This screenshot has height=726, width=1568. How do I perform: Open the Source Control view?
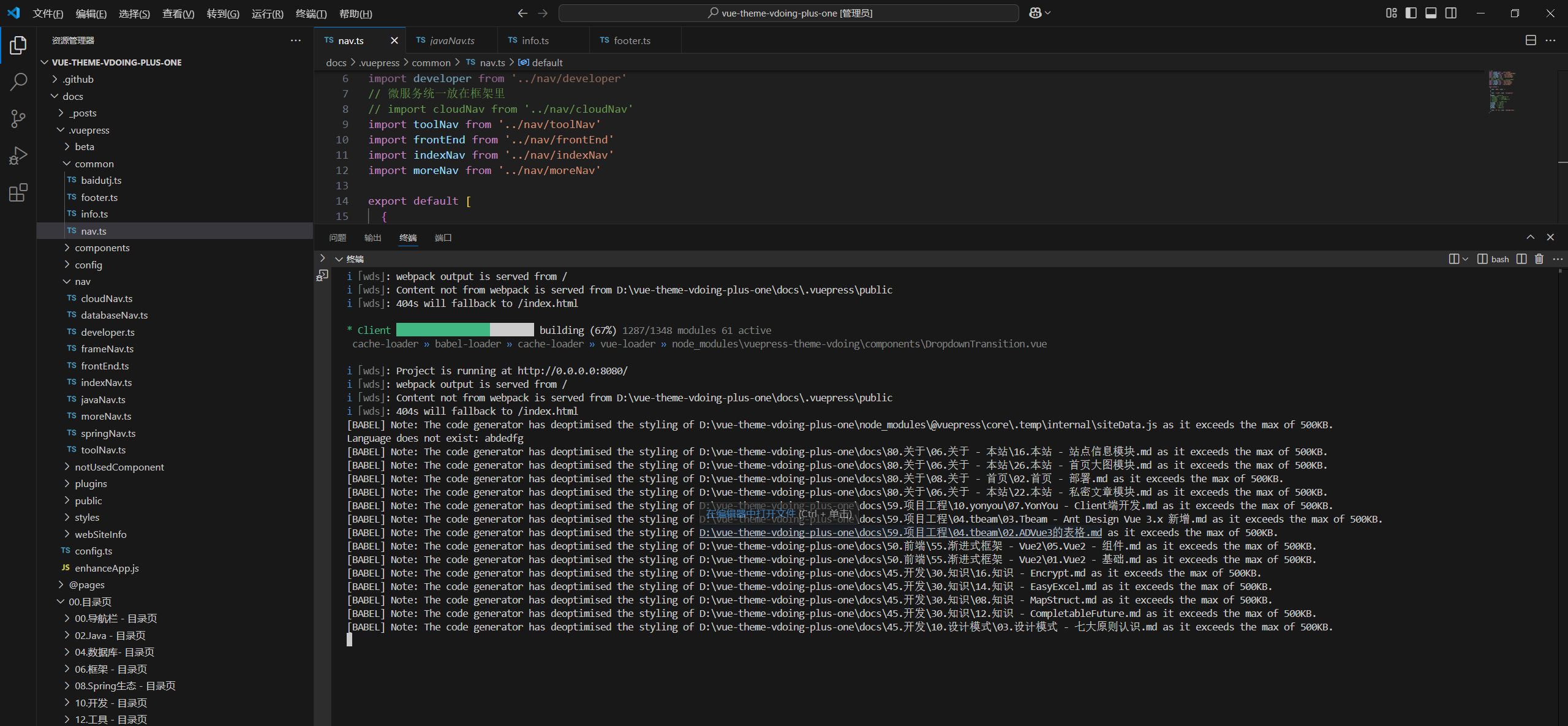click(18, 119)
